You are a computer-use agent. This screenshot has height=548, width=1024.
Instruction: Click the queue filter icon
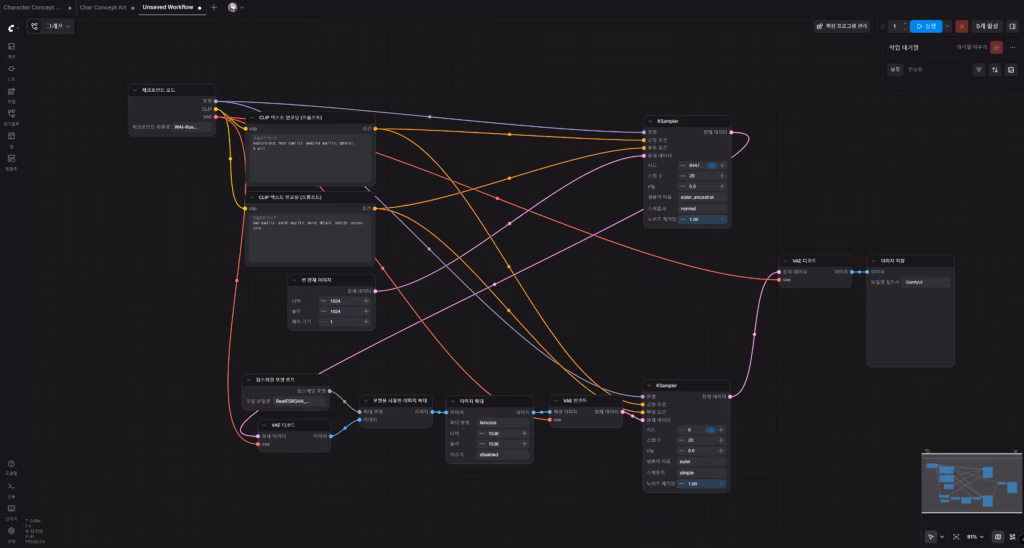pyautogui.click(x=979, y=70)
